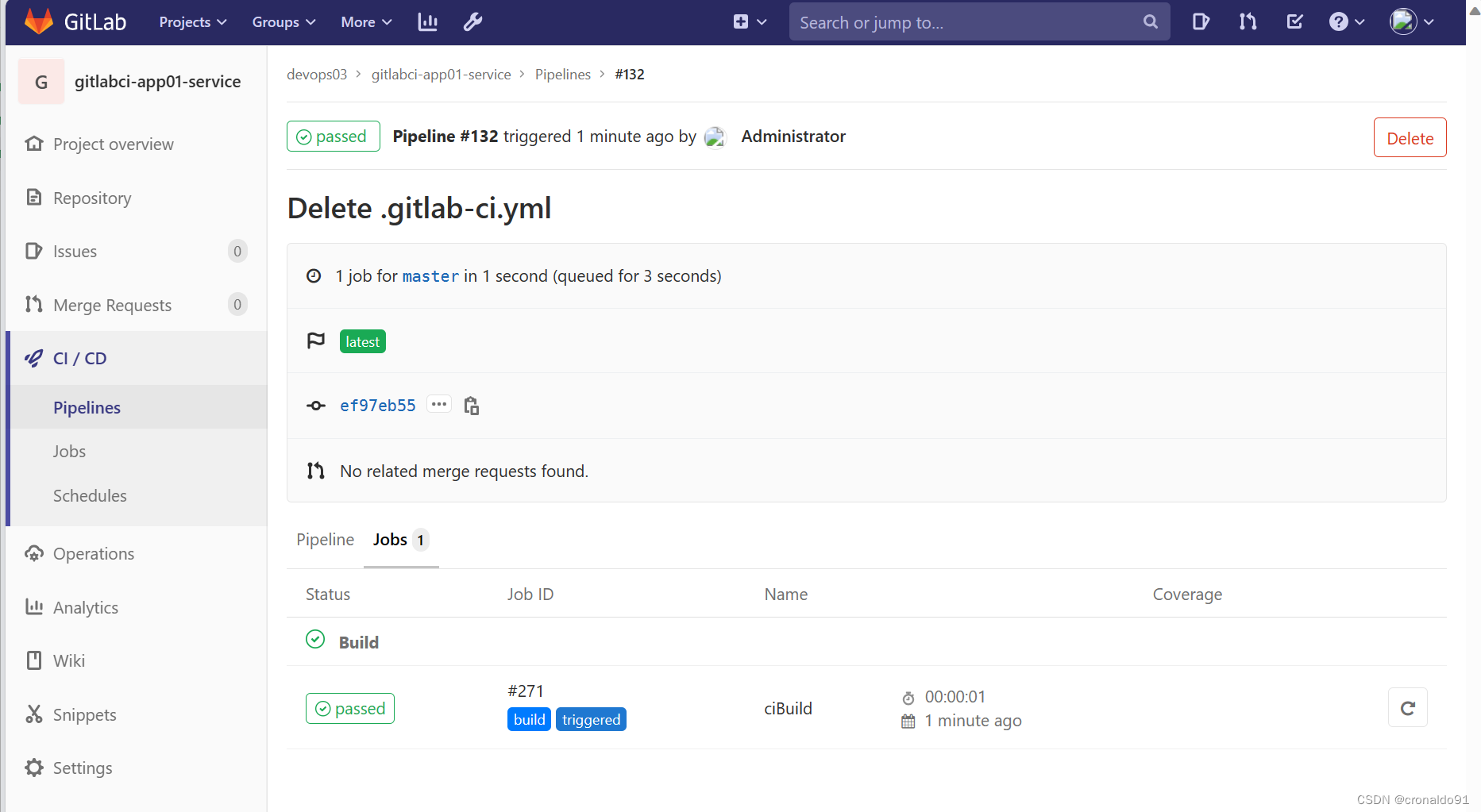
Task: Select the Jobs tab
Action: tap(401, 540)
